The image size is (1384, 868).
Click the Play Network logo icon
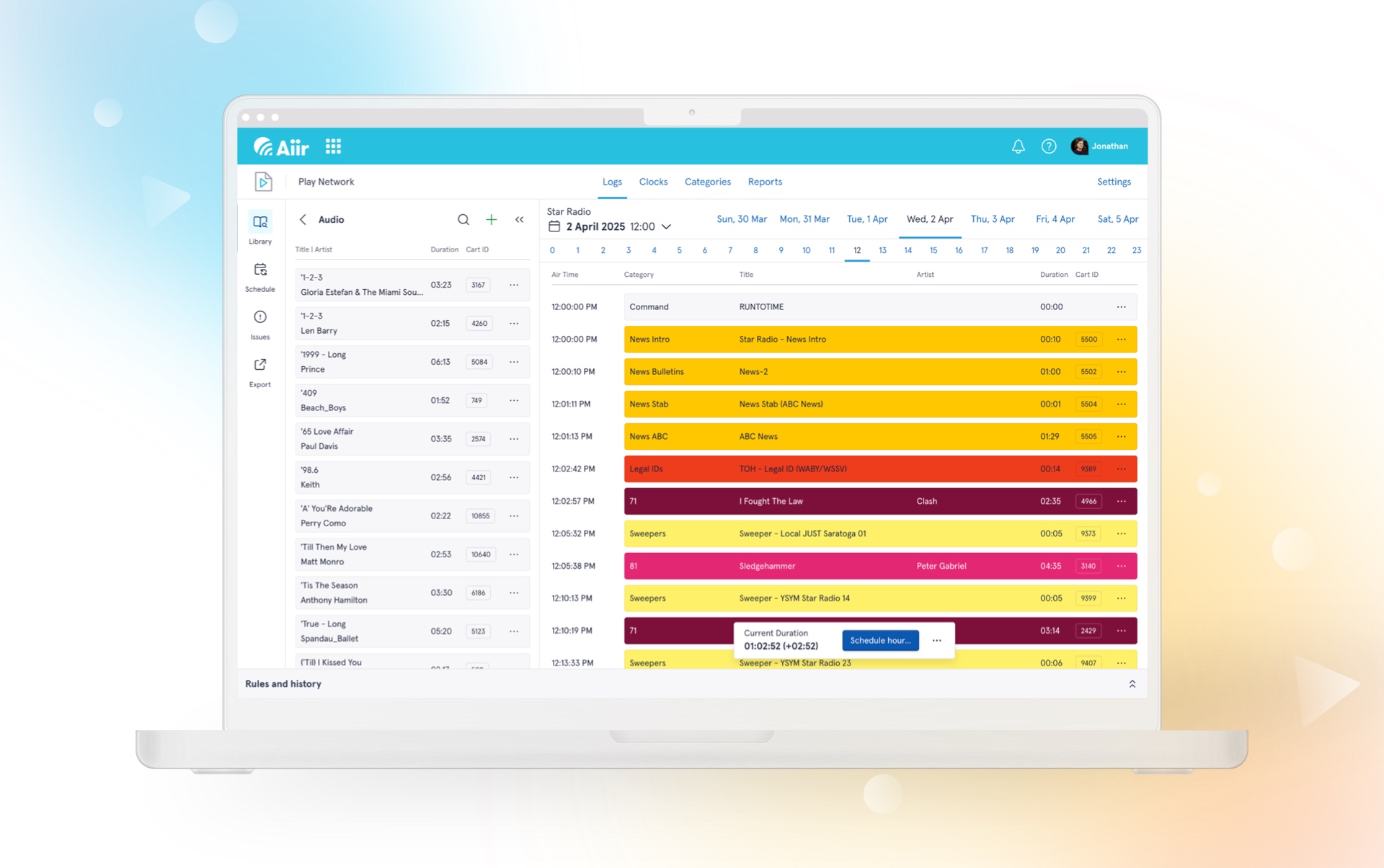(x=263, y=182)
